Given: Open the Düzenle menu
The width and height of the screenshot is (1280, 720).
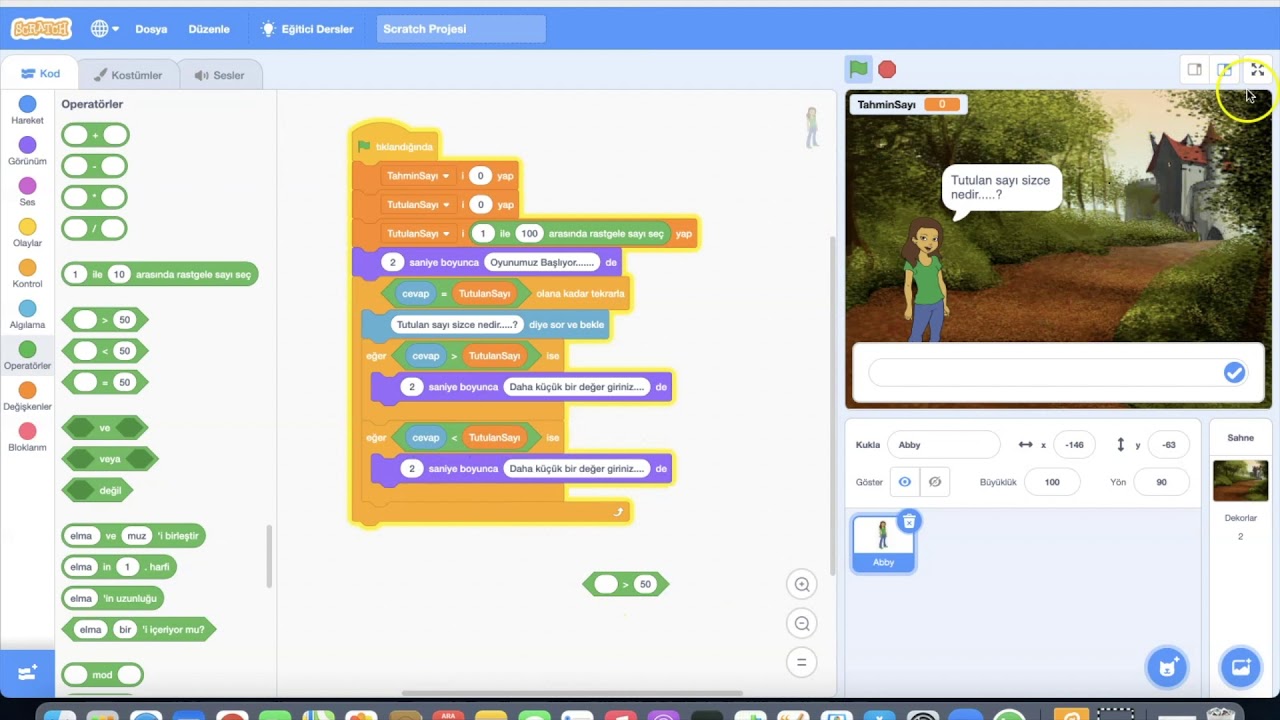Looking at the screenshot, I should 209,29.
